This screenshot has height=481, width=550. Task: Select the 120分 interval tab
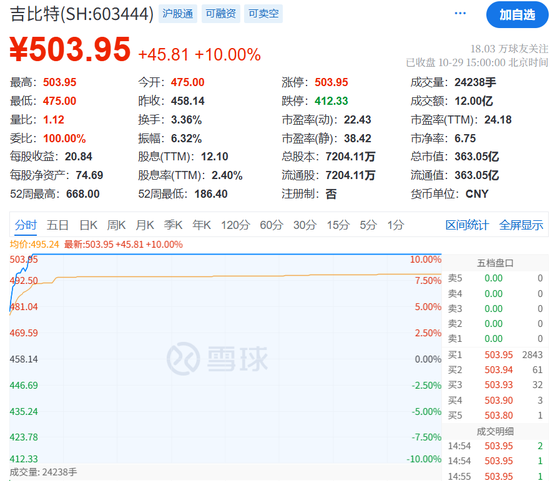(235, 225)
